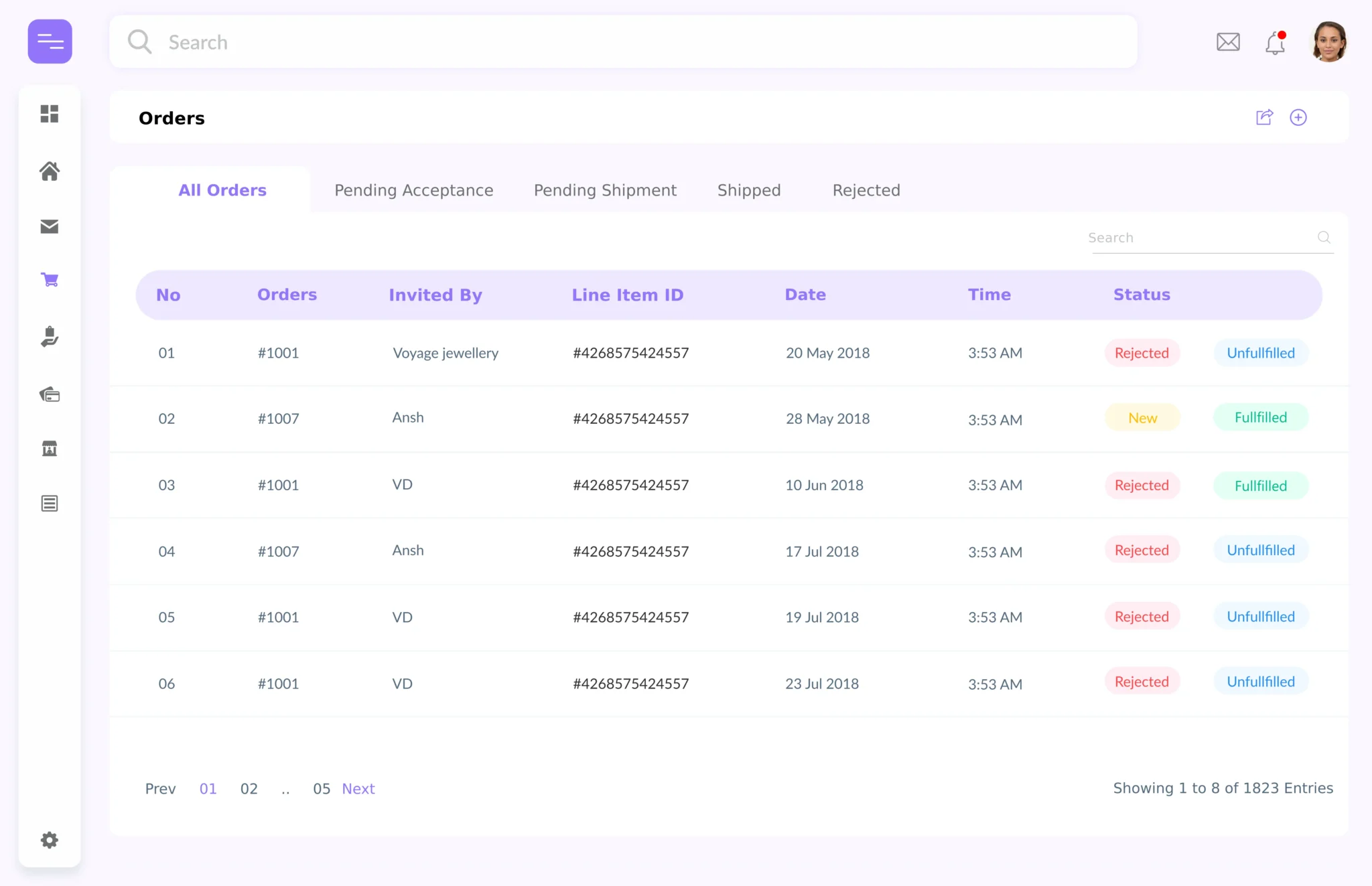Click the purple hamburger menu button
1372x886 pixels.
pos(50,42)
